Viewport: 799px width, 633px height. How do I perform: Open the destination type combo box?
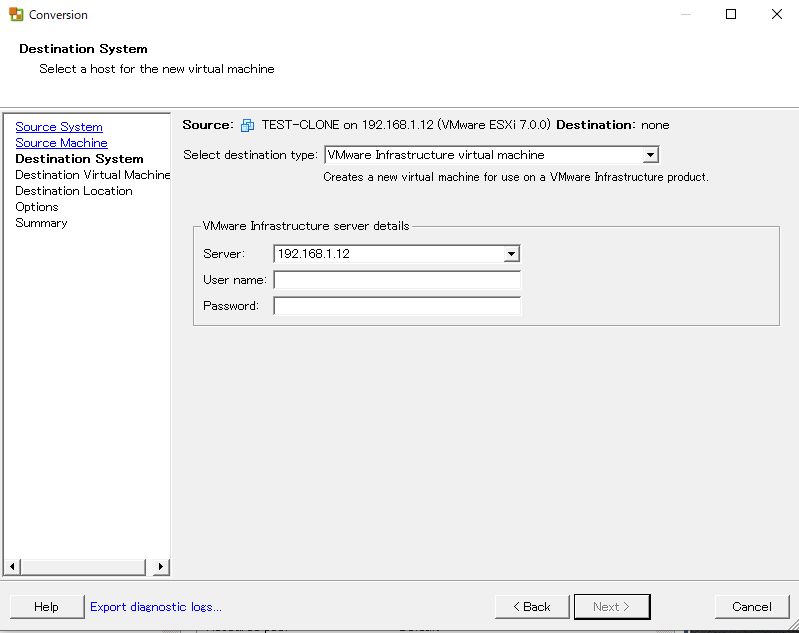coord(491,155)
